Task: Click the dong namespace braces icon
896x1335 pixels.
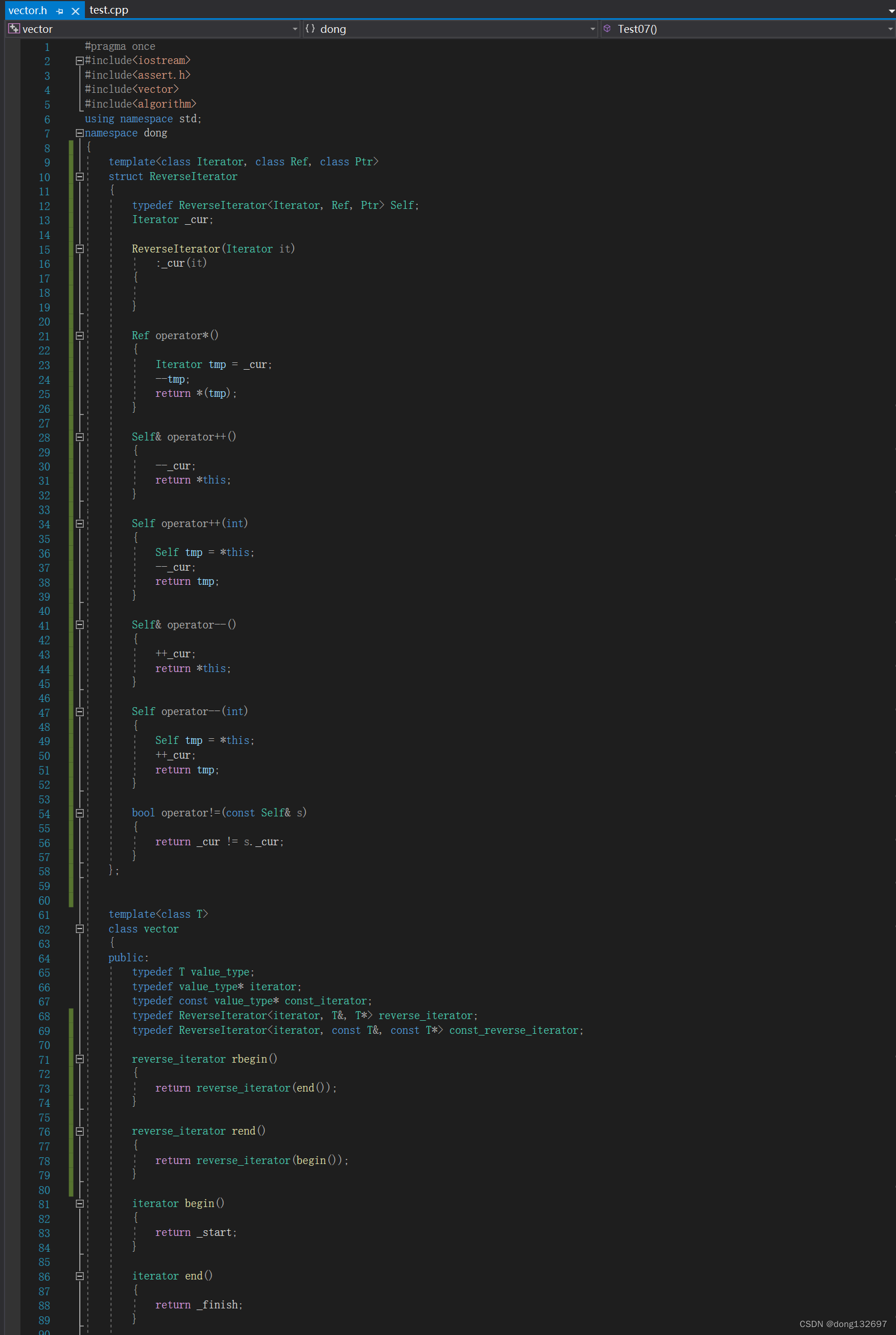Action: (x=310, y=28)
